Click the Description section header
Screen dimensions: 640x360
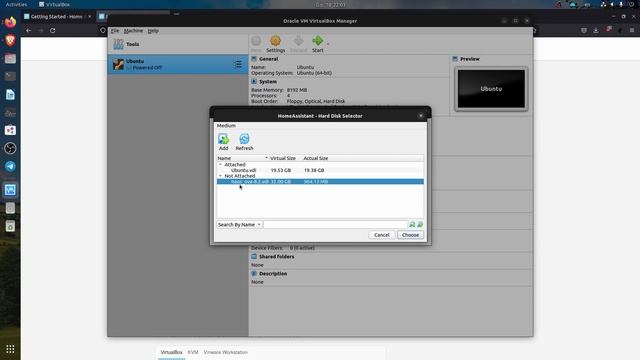click(273, 274)
